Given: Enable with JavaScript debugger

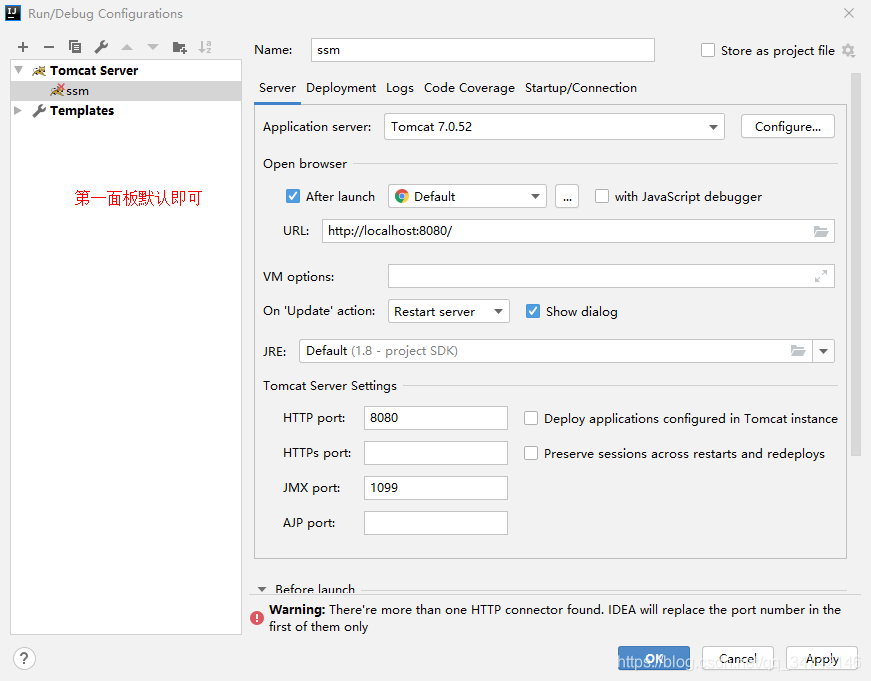Looking at the screenshot, I should point(602,196).
